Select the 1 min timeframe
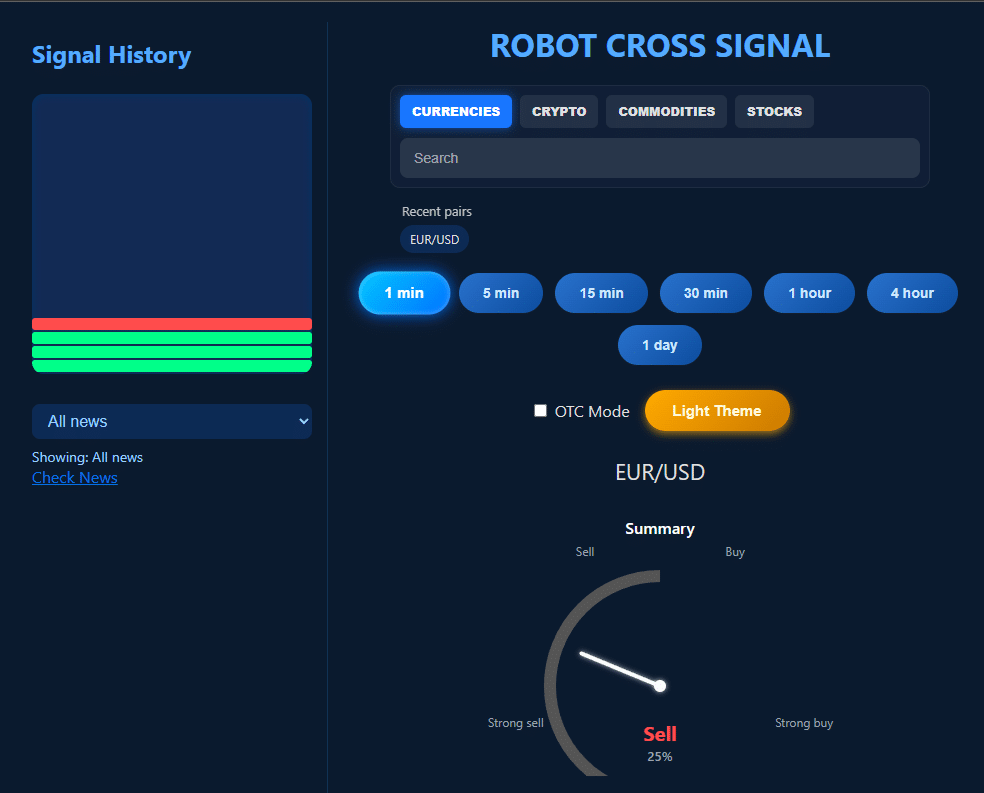The height and width of the screenshot is (793, 984). (404, 292)
